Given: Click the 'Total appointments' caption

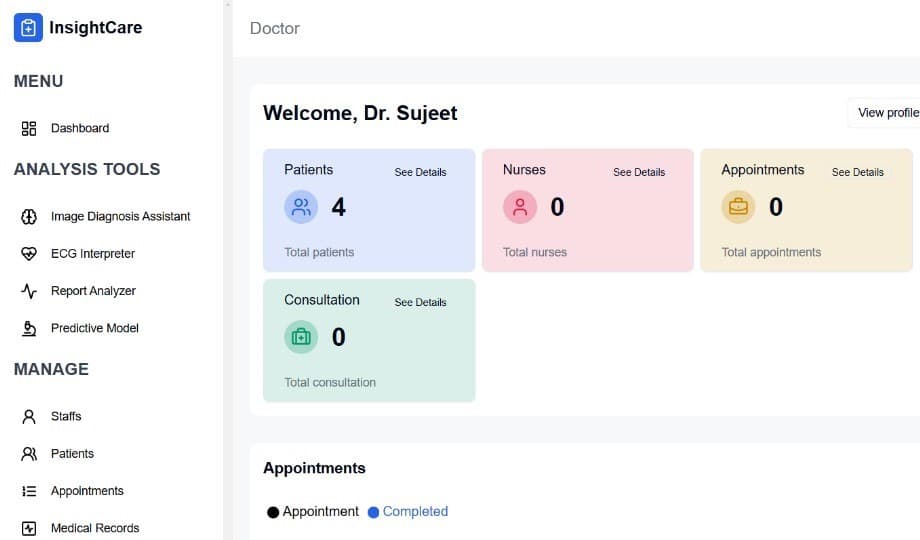Looking at the screenshot, I should tap(771, 252).
